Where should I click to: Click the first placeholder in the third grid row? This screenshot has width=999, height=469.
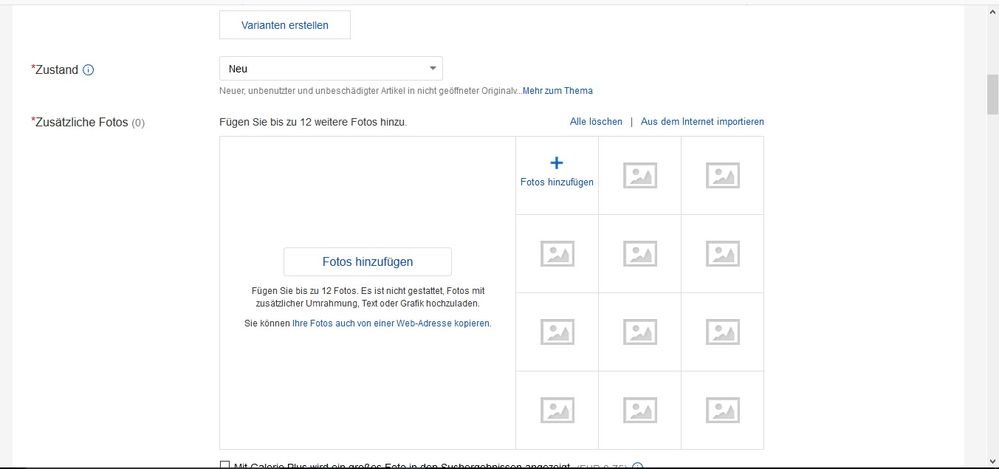tap(557, 331)
